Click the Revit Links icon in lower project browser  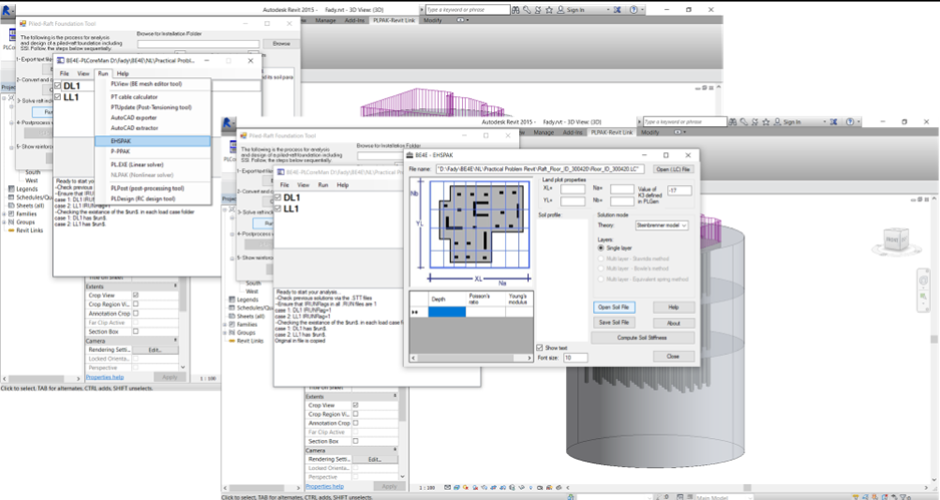(232, 341)
